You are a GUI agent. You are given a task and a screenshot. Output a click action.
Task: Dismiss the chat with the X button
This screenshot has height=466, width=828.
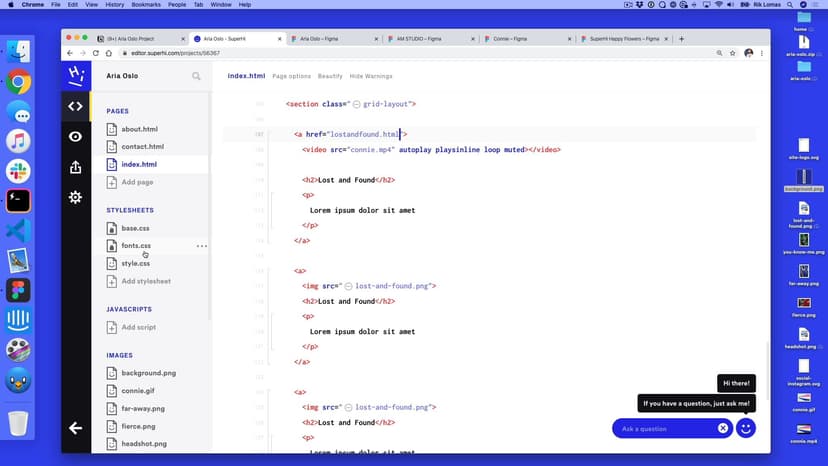pos(723,428)
